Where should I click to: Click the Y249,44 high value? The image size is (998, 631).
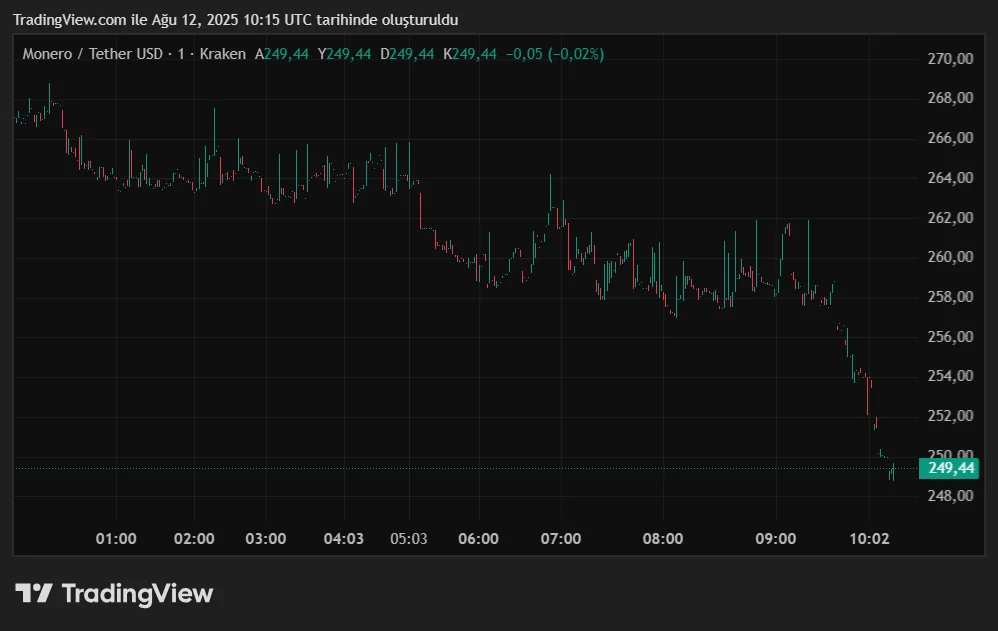coord(344,54)
